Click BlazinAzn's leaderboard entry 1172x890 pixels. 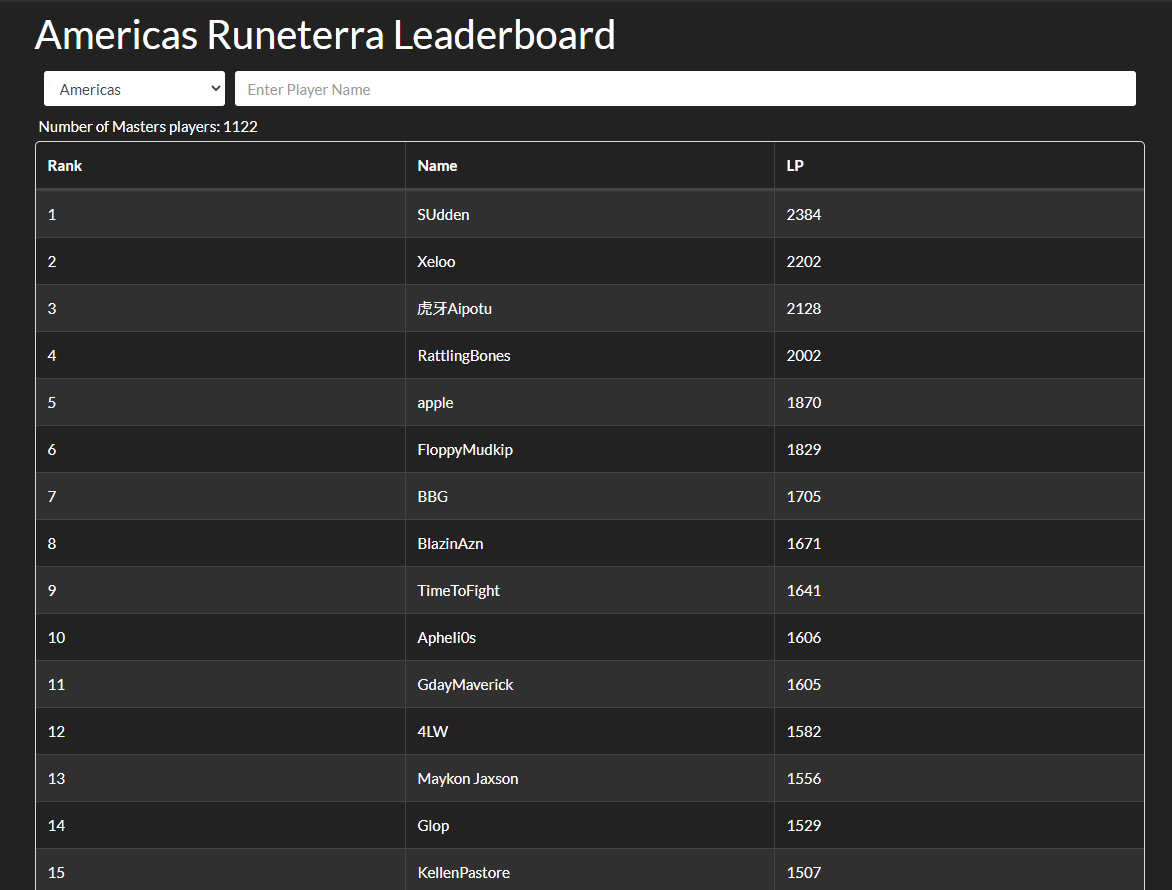(x=450, y=543)
